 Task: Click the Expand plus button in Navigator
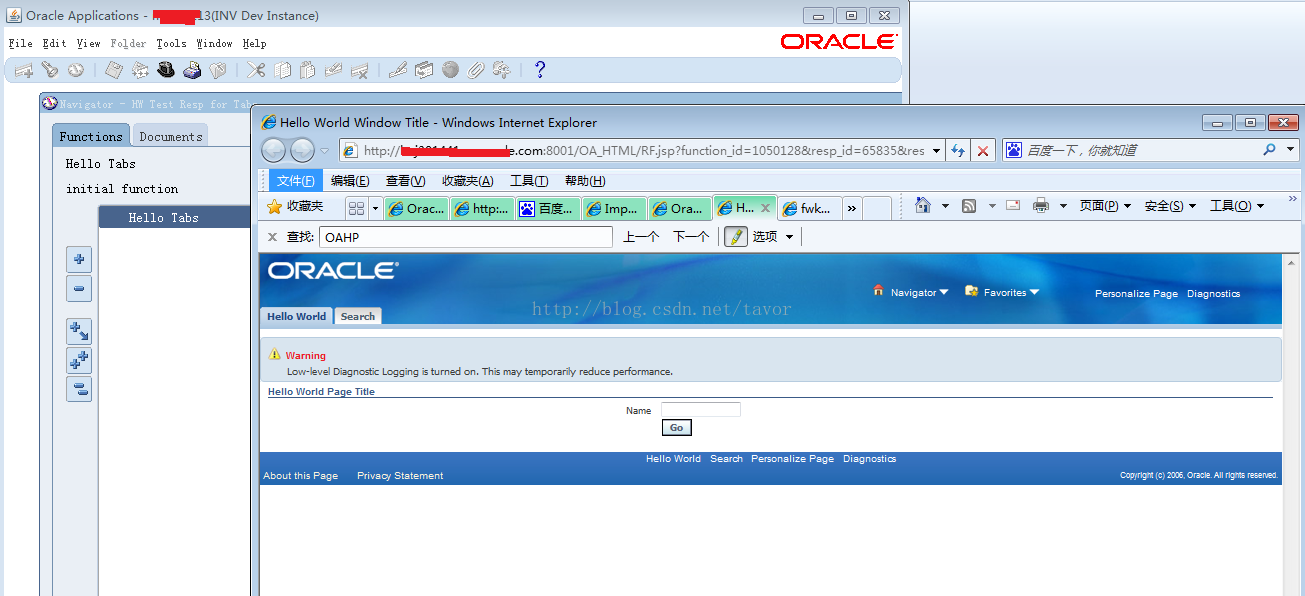79,260
